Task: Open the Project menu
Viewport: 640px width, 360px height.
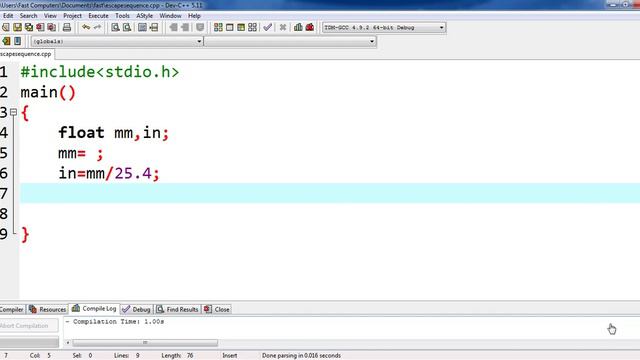Action: coord(72,16)
